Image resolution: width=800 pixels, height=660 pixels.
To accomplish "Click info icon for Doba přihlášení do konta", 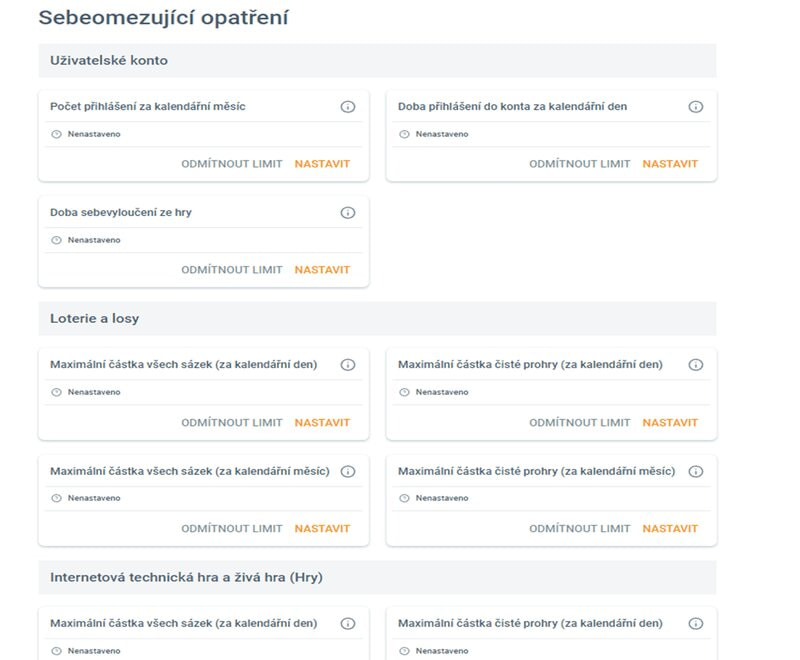I will (696, 107).
